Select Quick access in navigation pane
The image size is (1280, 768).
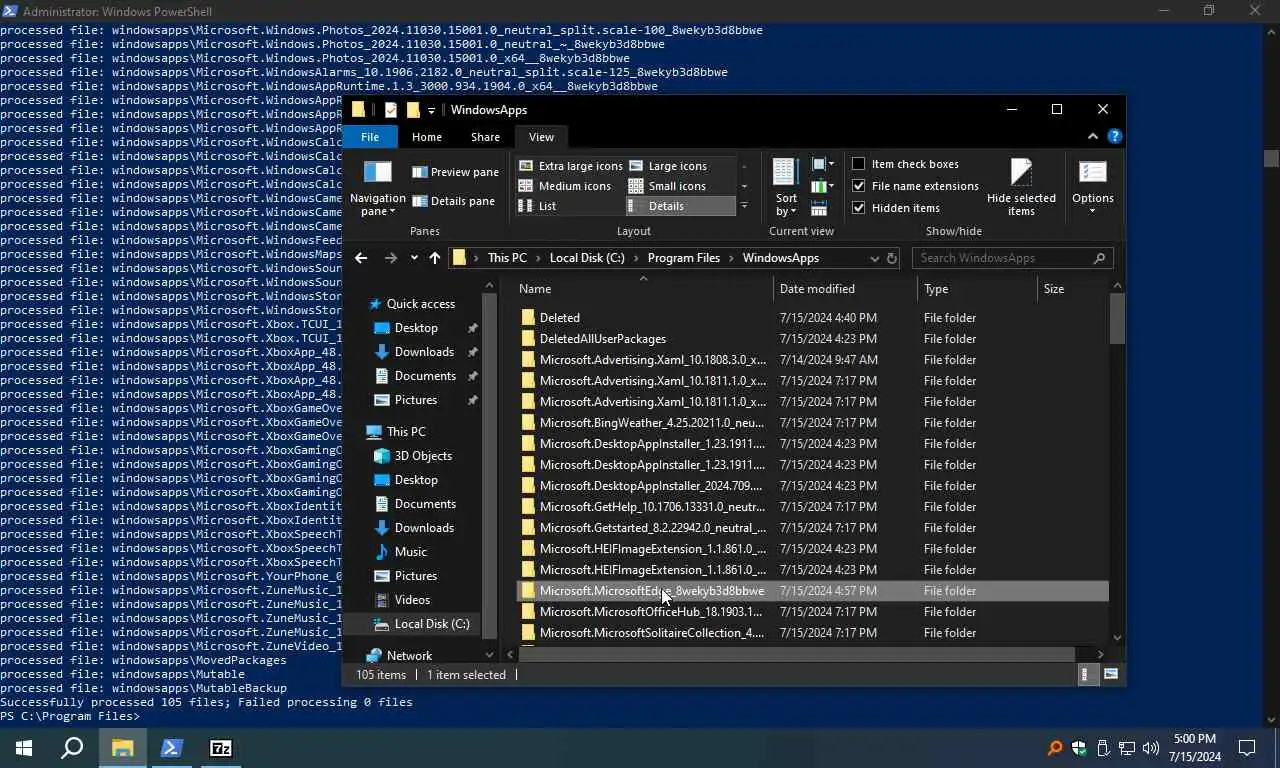pyautogui.click(x=420, y=304)
